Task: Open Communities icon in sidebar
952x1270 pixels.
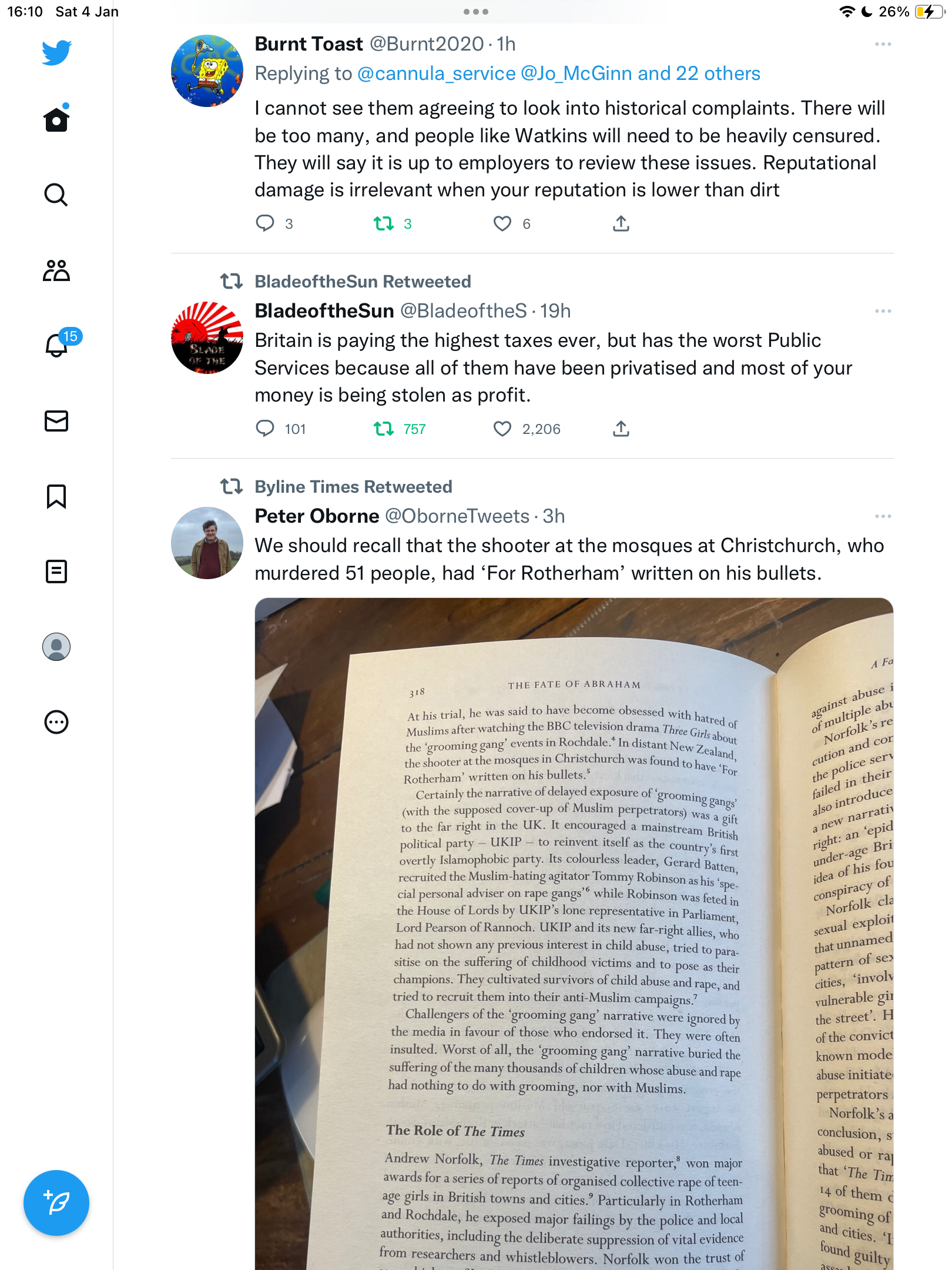Action: tap(56, 270)
